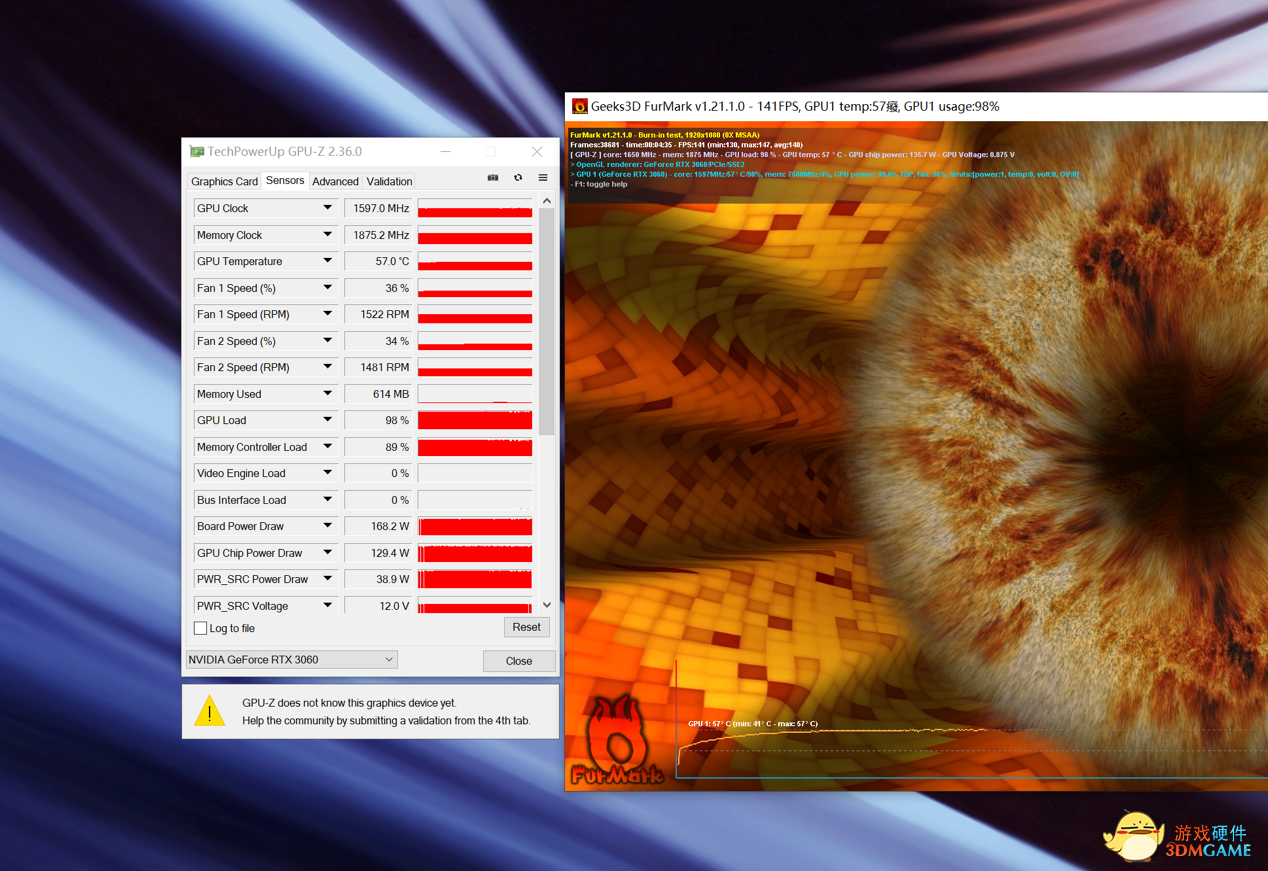Image resolution: width=1268 pixels, height=871 pixels.
Task: Click the GPU-Z refresh icon
Action: point(518,178)
